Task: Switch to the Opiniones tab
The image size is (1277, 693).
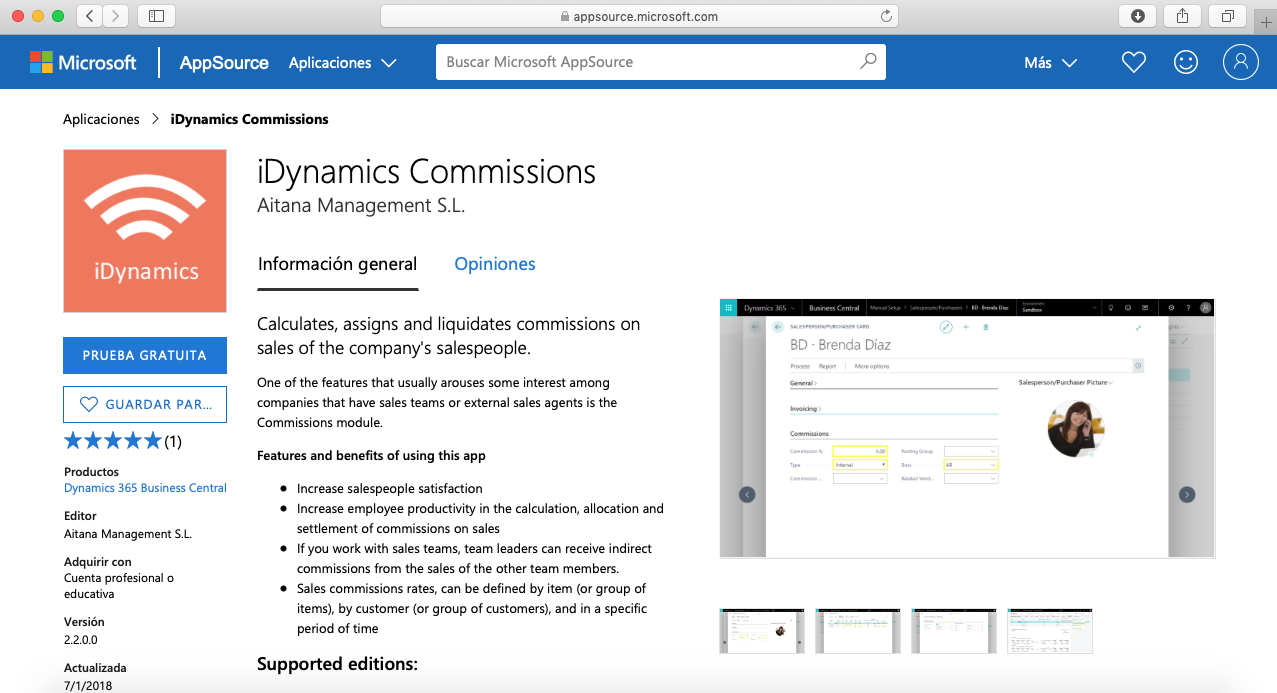Action: (495, 264)
